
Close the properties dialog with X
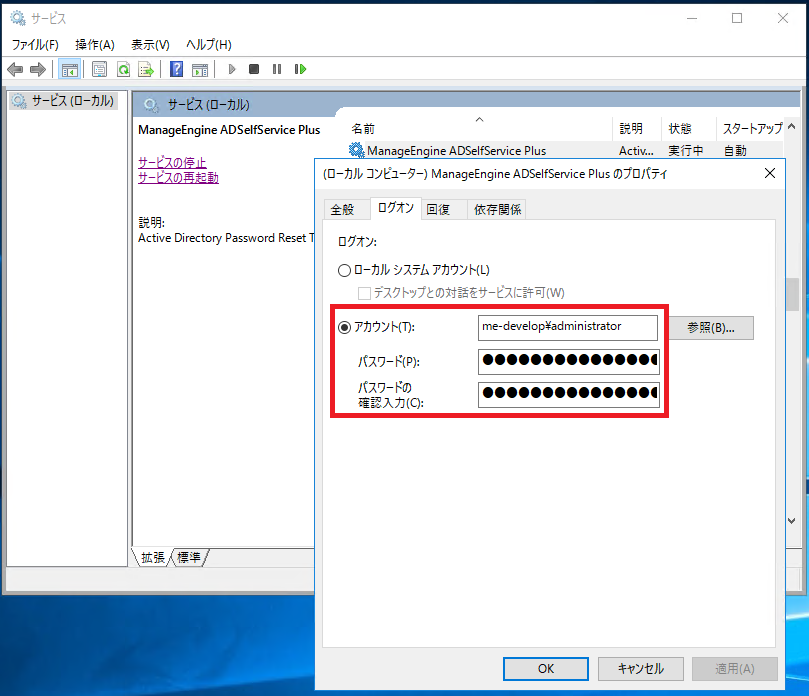tap(770, 173)
